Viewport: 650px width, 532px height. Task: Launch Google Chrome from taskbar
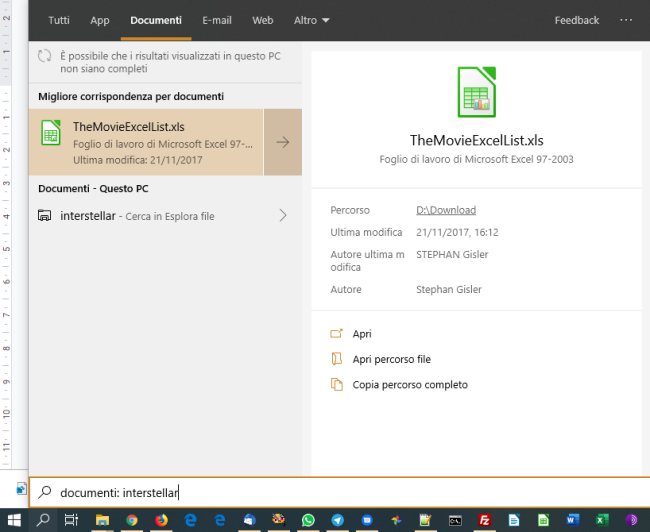[132, 520]
